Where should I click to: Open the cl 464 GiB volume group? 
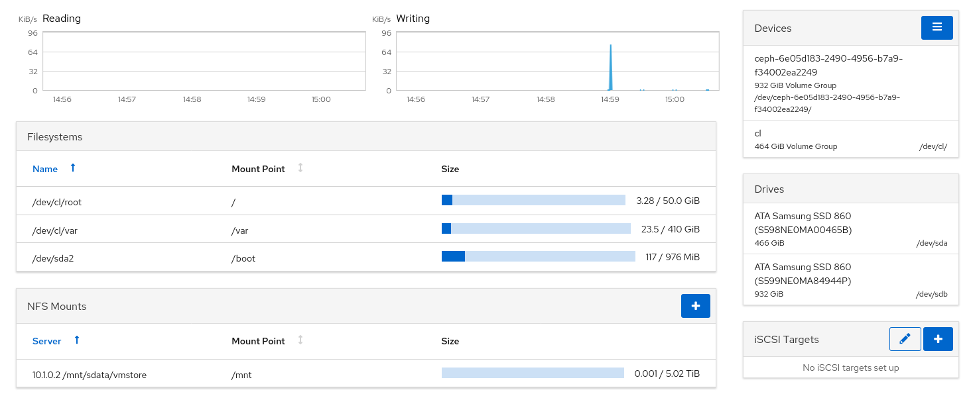(x=850, y=139)
